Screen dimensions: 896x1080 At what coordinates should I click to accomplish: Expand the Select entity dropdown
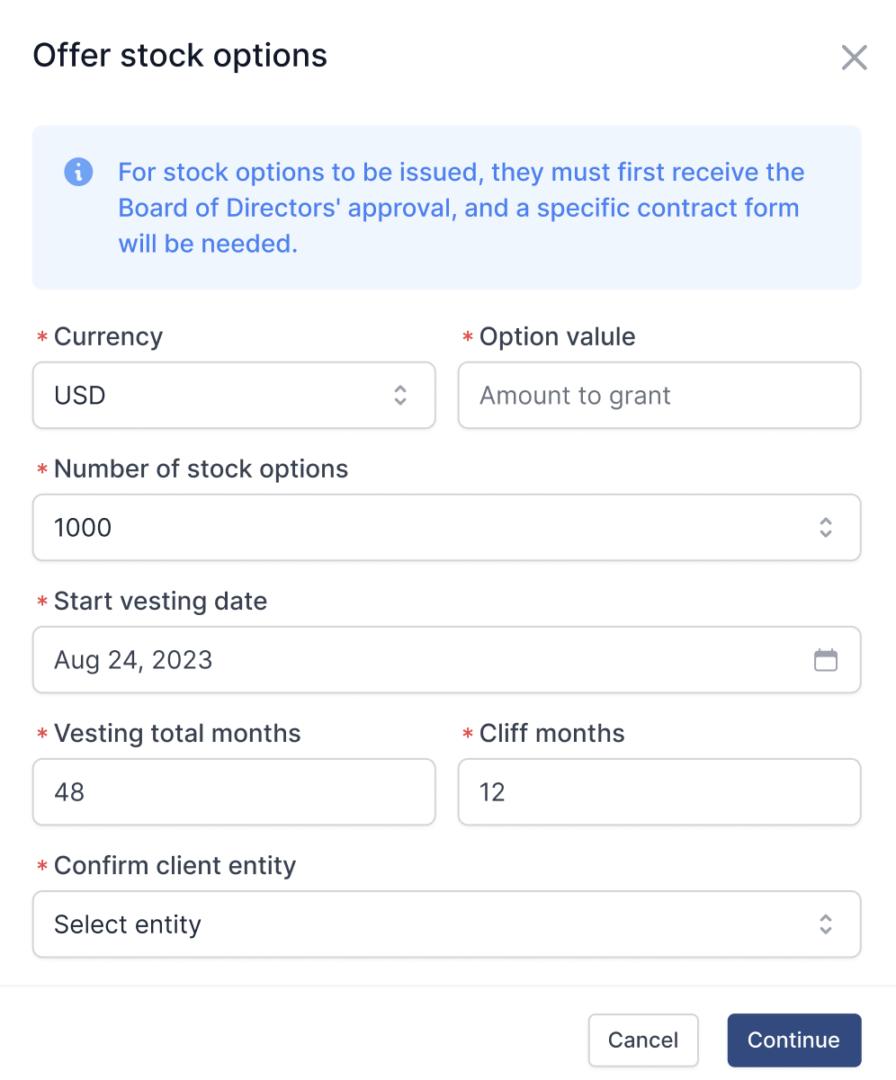[447, 924]
